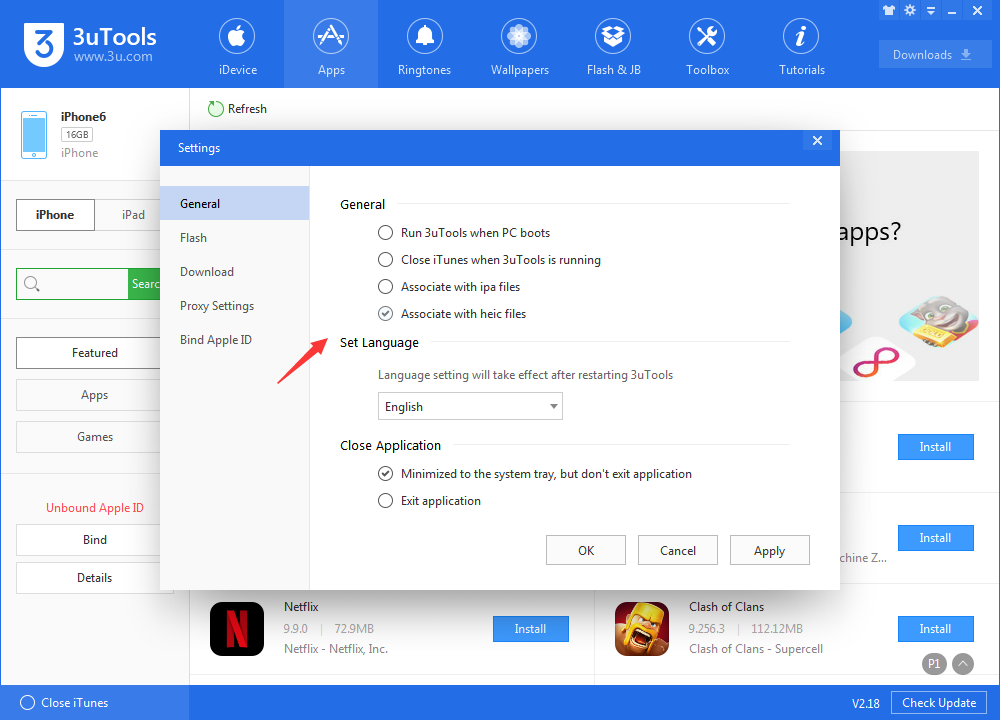This screenshot has width=1000, height=720.
Task: Click the Games category button
Action: pos(89,437)
